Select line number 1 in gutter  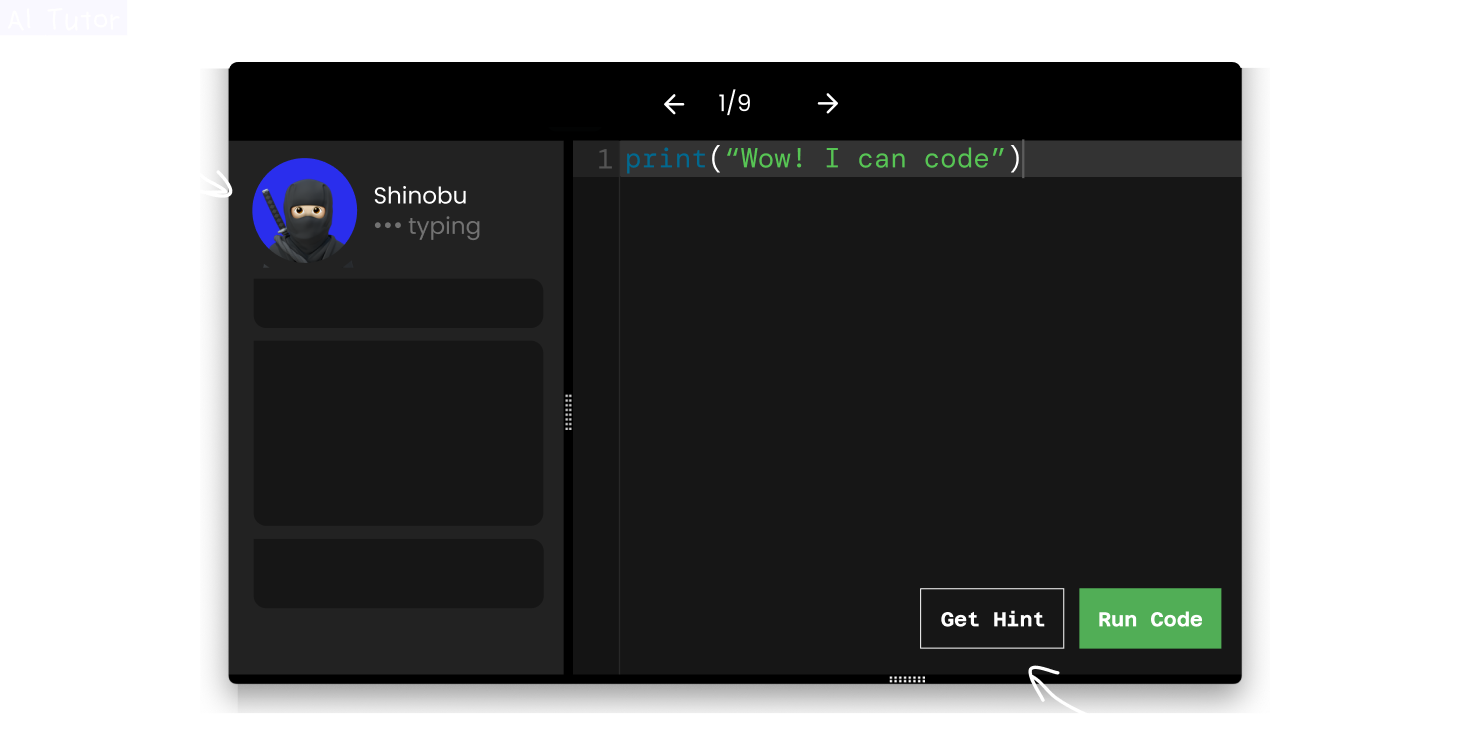click(603, 160)
